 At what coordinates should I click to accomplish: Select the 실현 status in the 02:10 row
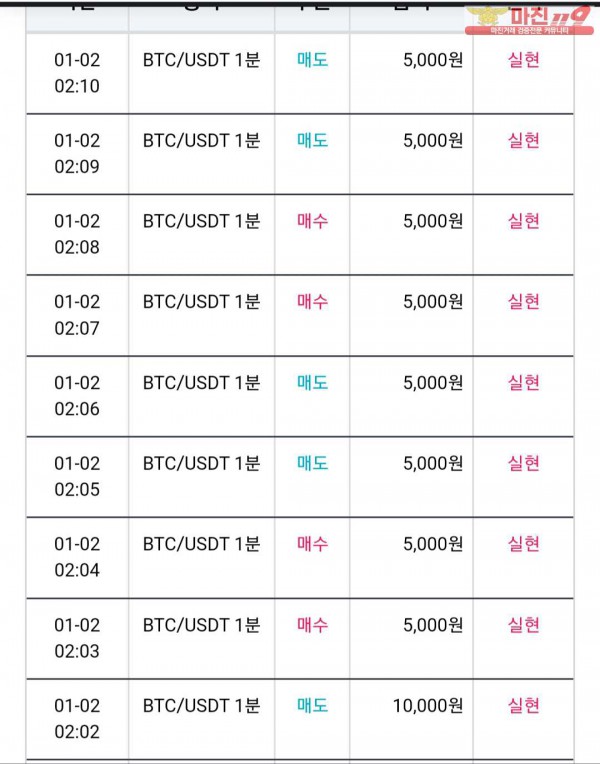523,60
